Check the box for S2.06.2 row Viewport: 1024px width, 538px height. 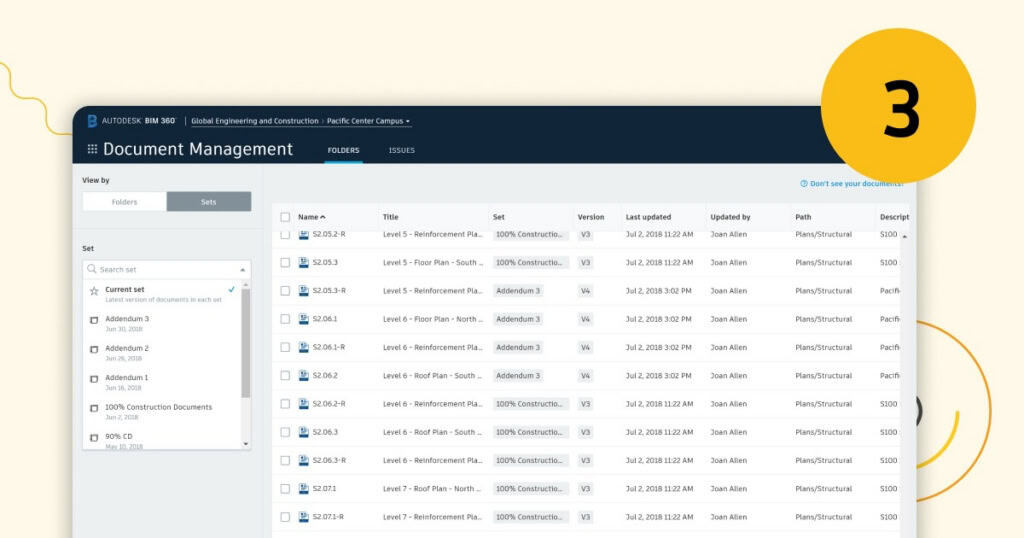click(285, 376)
